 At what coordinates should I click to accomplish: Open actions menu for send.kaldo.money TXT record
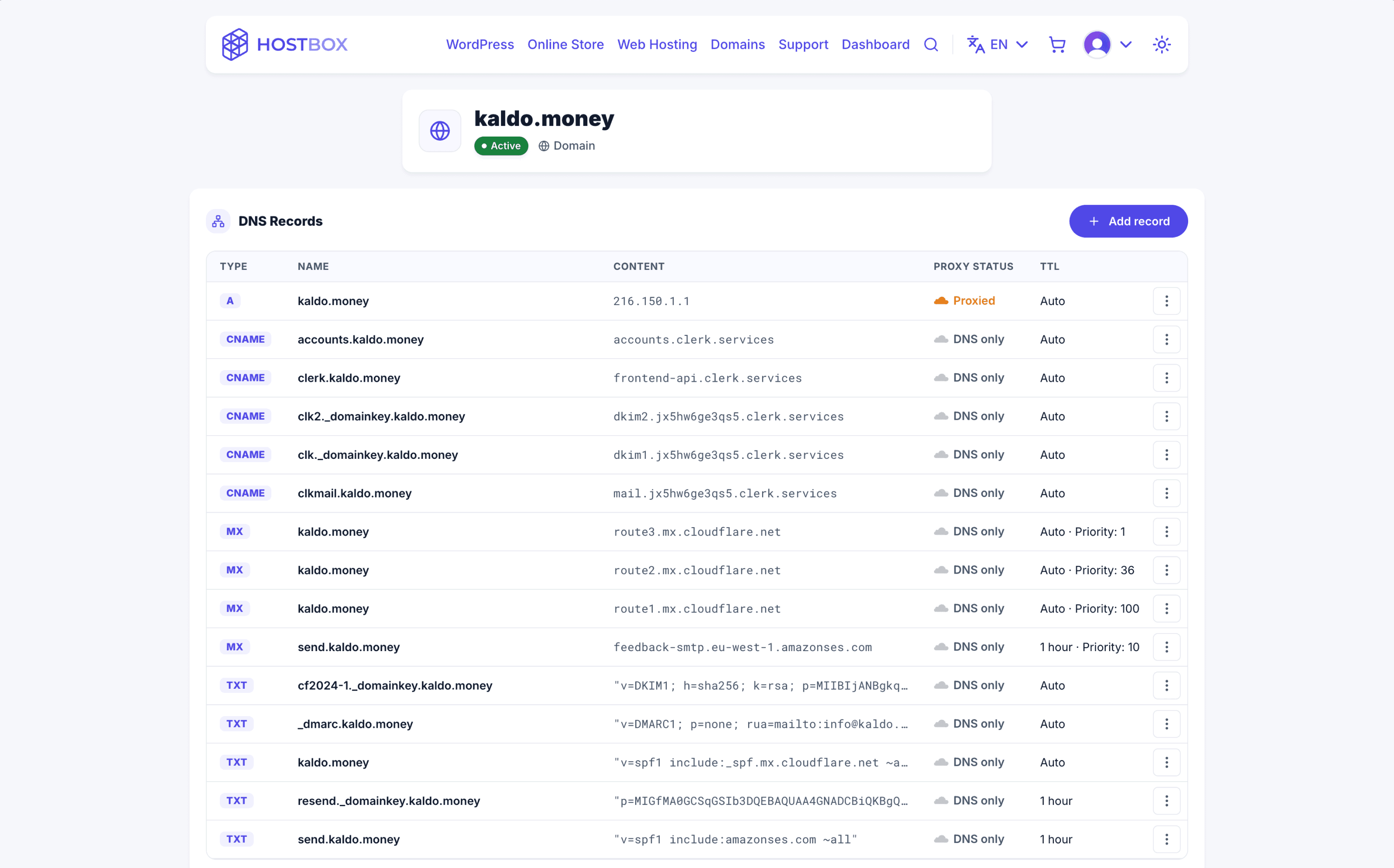pos(1167,839)
